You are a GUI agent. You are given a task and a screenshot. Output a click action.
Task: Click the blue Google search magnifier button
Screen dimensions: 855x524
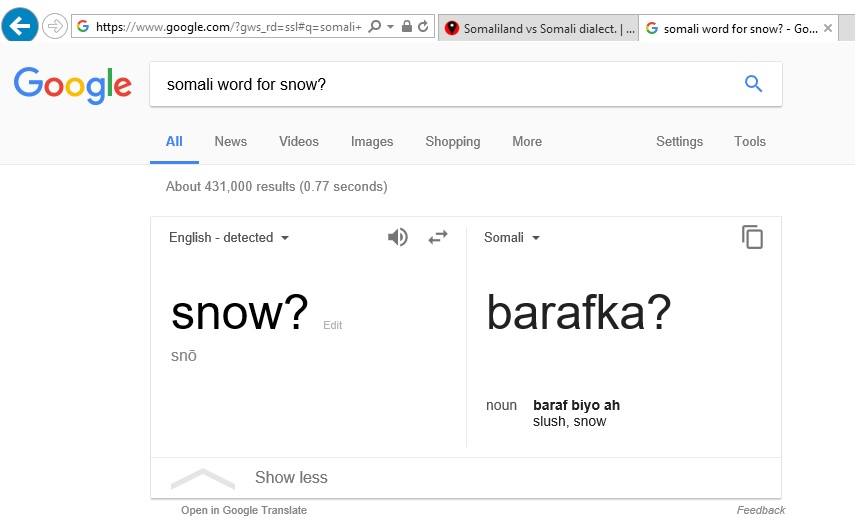click(x=754, y=83)
